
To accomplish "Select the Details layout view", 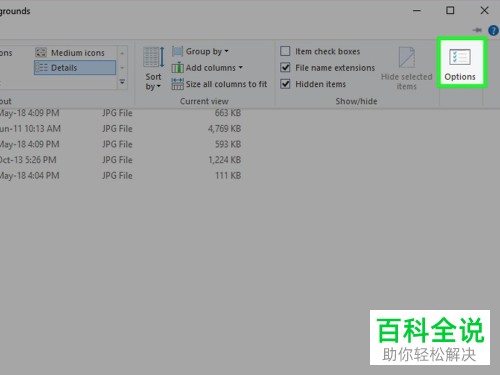I will [75, 68].
